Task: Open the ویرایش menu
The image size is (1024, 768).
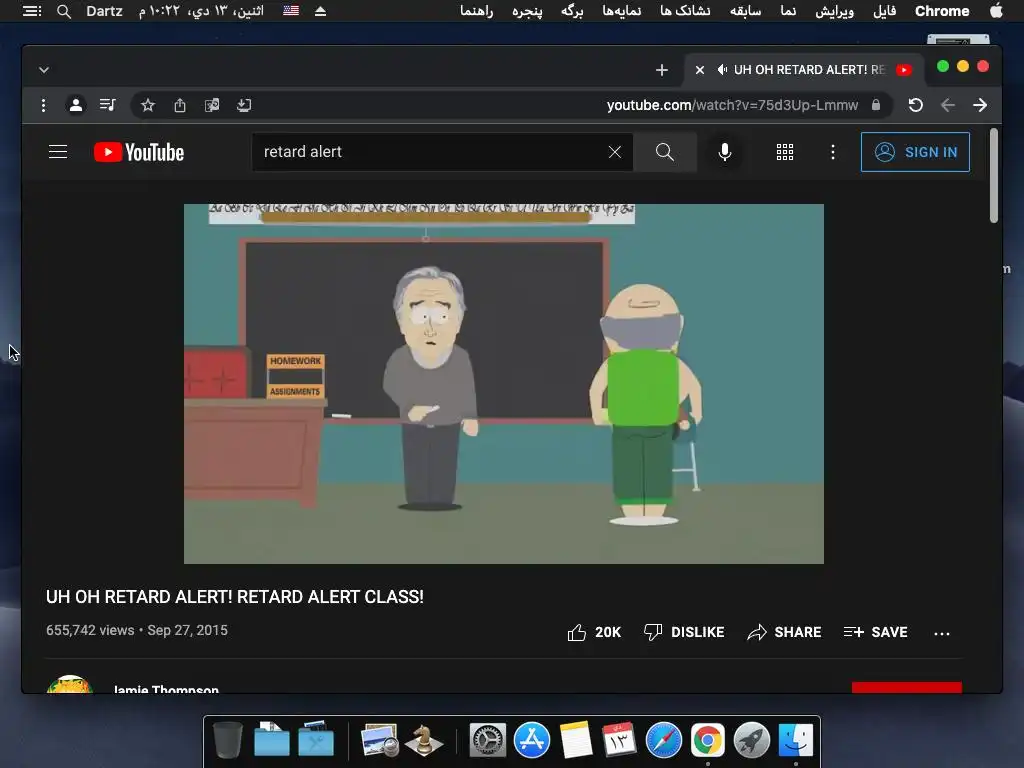Action: pyautogui.click(x=835, y=11)
